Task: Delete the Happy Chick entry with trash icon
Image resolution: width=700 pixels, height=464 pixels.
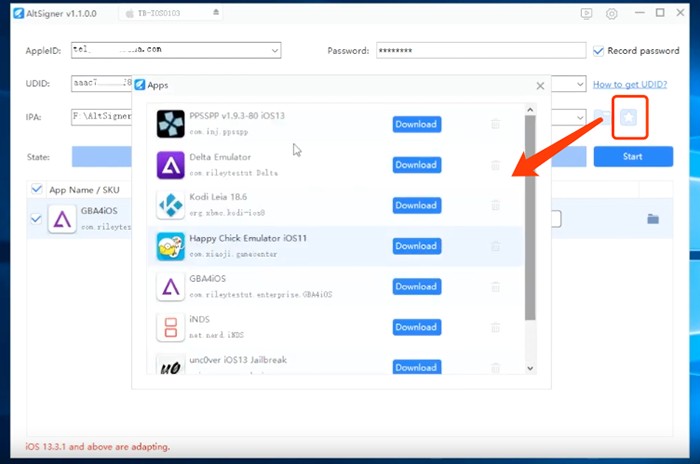Action: [495, 246]
